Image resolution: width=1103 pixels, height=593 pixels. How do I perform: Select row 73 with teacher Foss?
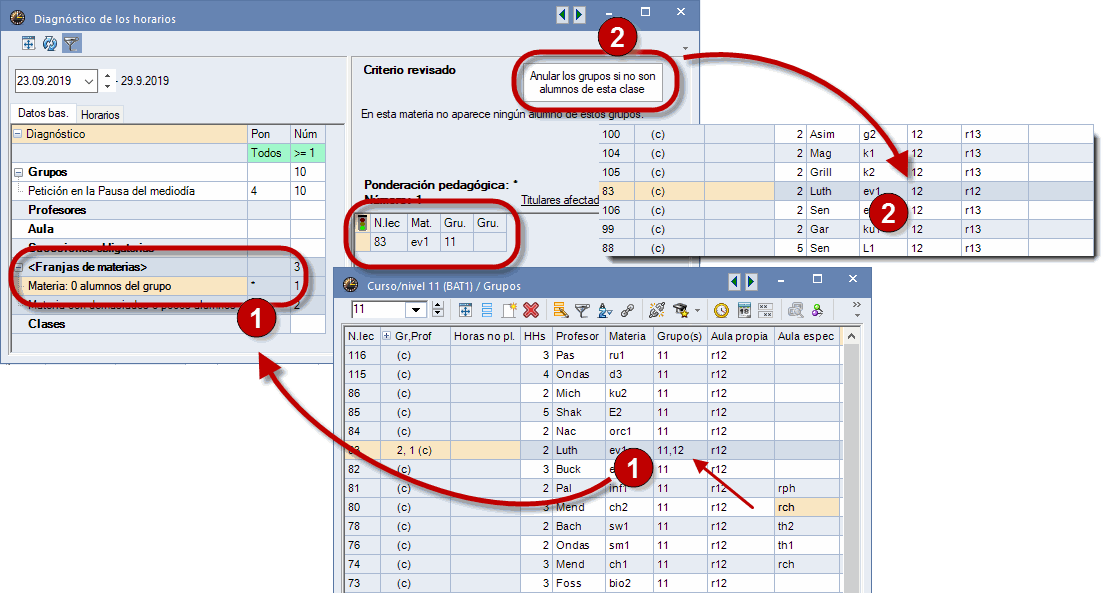click(x=592, y=583)
